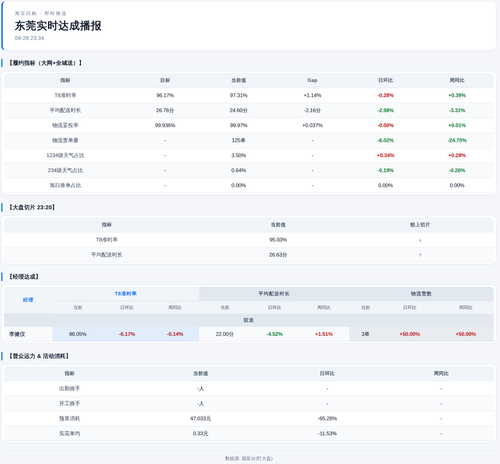Click the slice value 26.63分
Image resolution: width=500 pixels, height=464 pixels.
click(278, 254)
